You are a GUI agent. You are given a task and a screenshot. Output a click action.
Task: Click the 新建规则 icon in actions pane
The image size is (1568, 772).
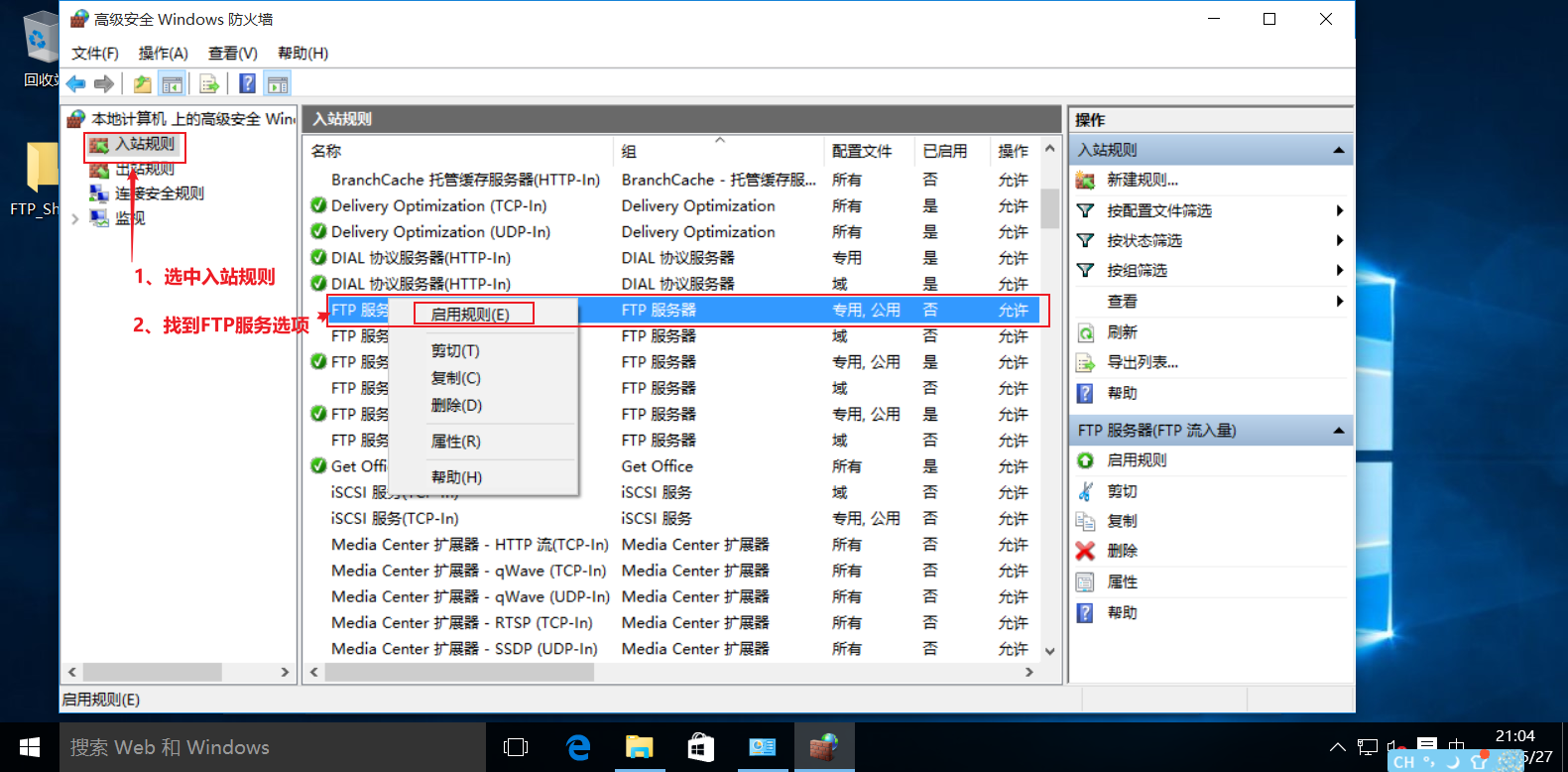1086,180
